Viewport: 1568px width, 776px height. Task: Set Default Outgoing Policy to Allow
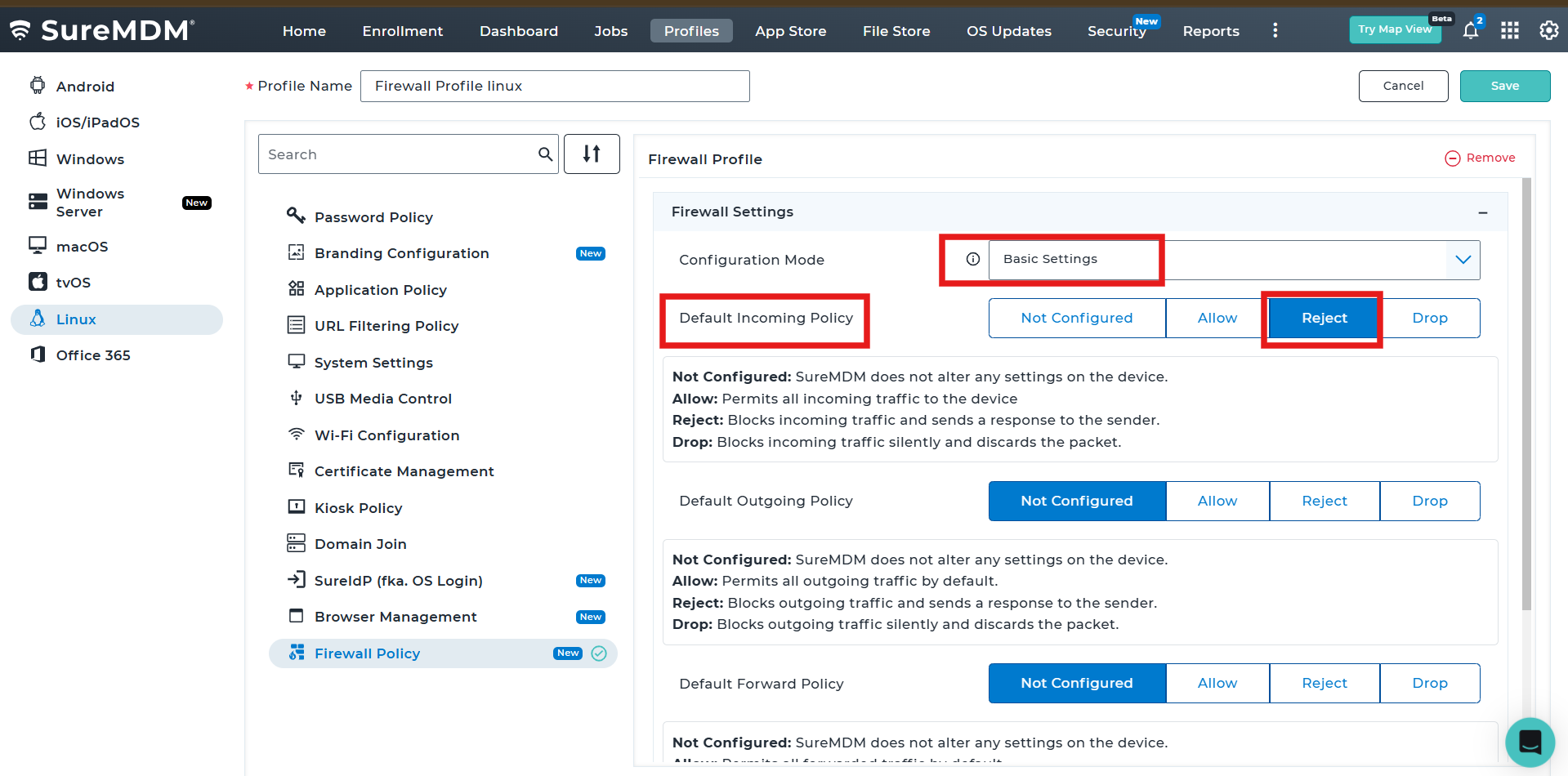1217,501
